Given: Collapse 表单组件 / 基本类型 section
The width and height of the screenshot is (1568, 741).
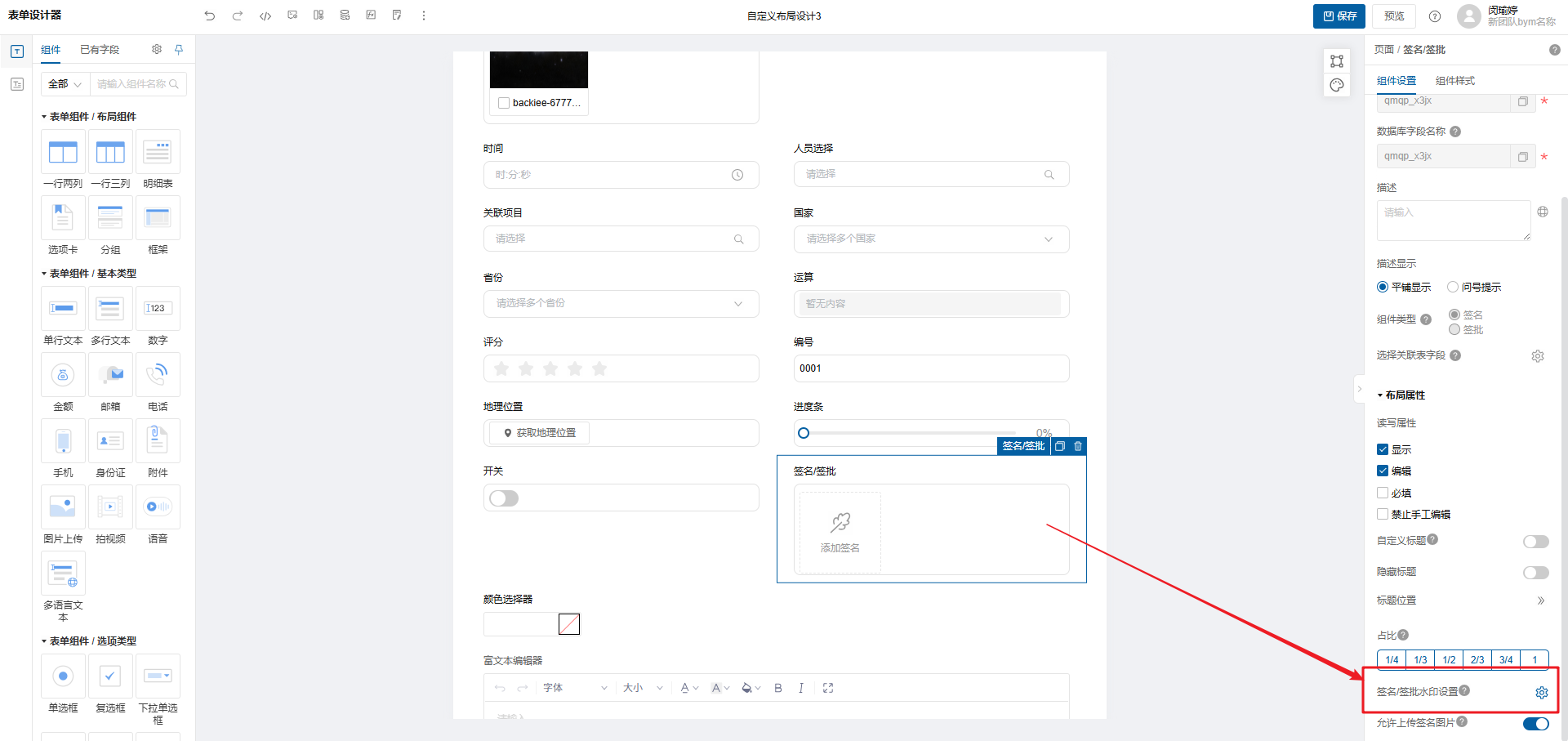Looking at the screenshot, I should click(89, 274).
